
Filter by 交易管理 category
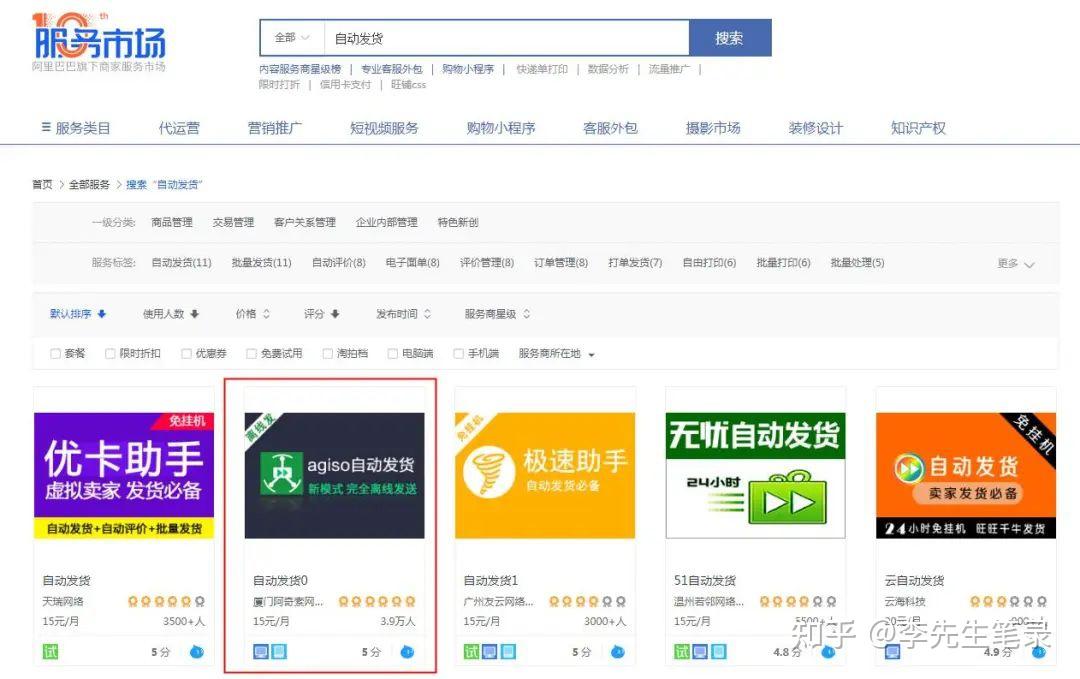[x=233, y=222]
